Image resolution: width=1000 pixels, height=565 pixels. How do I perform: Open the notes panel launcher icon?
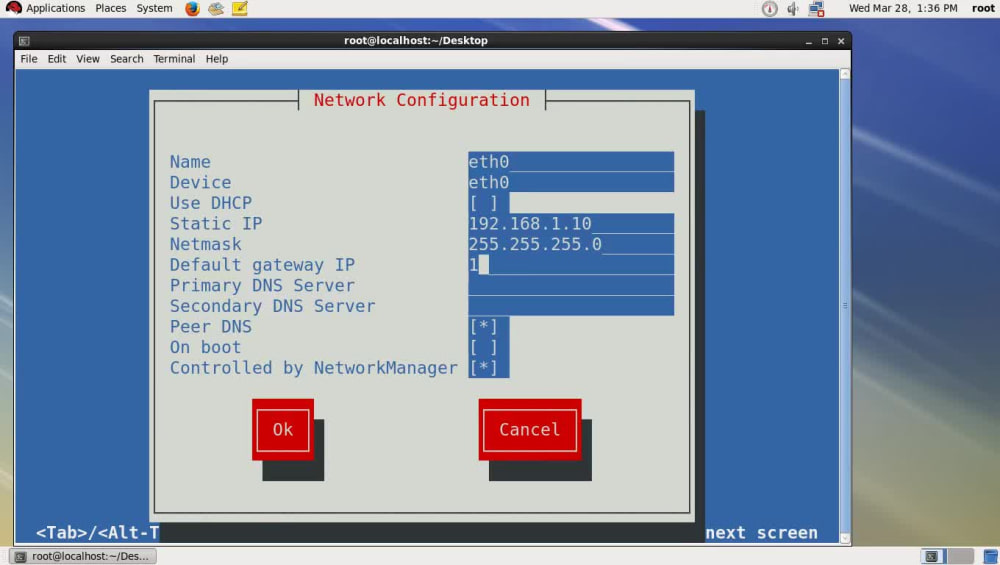pyautogui.click(x=240, y=8)
